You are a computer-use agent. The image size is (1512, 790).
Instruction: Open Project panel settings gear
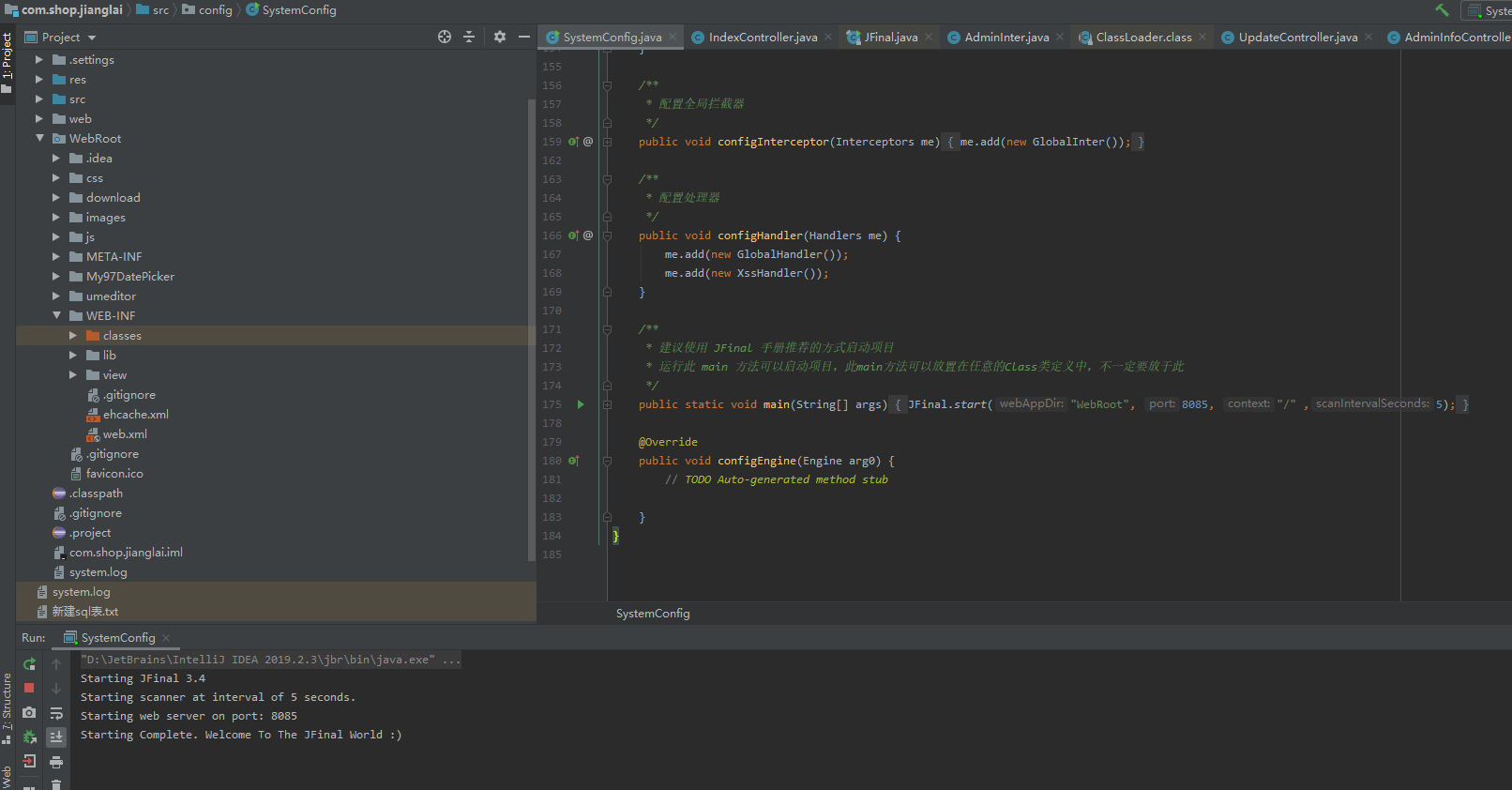click(499, 37)
